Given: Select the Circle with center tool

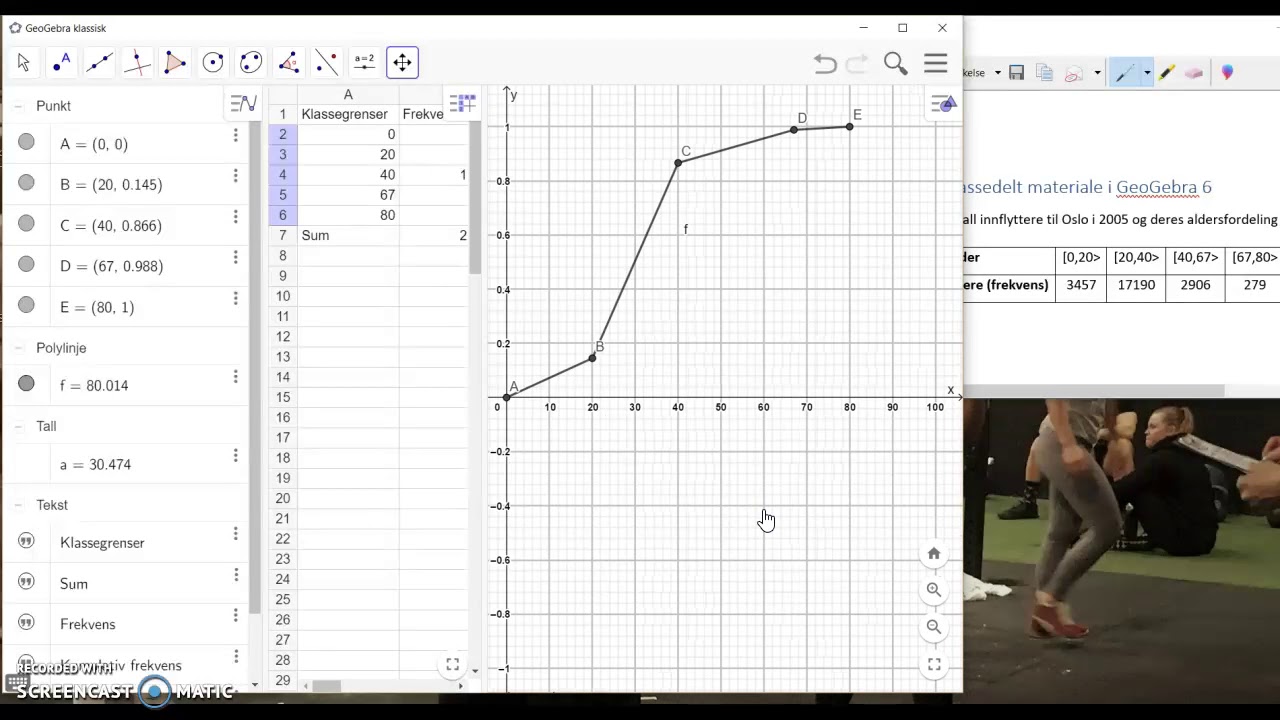Looking at the screenshot, I should [213, 63].
